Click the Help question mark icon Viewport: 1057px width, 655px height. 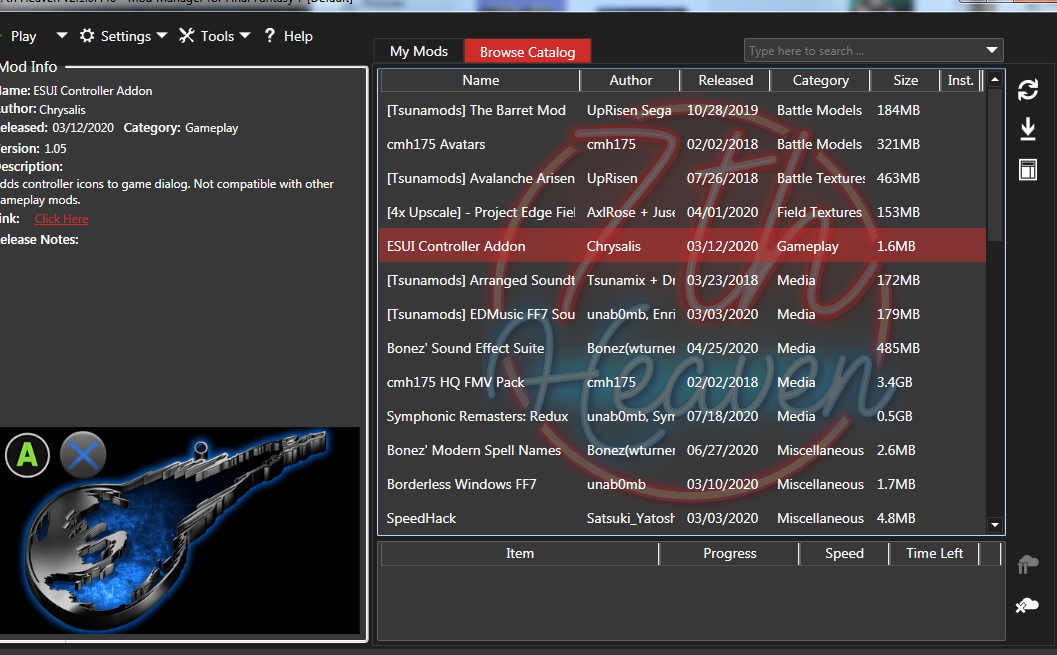pyautogui.click(x=270, y=36)
